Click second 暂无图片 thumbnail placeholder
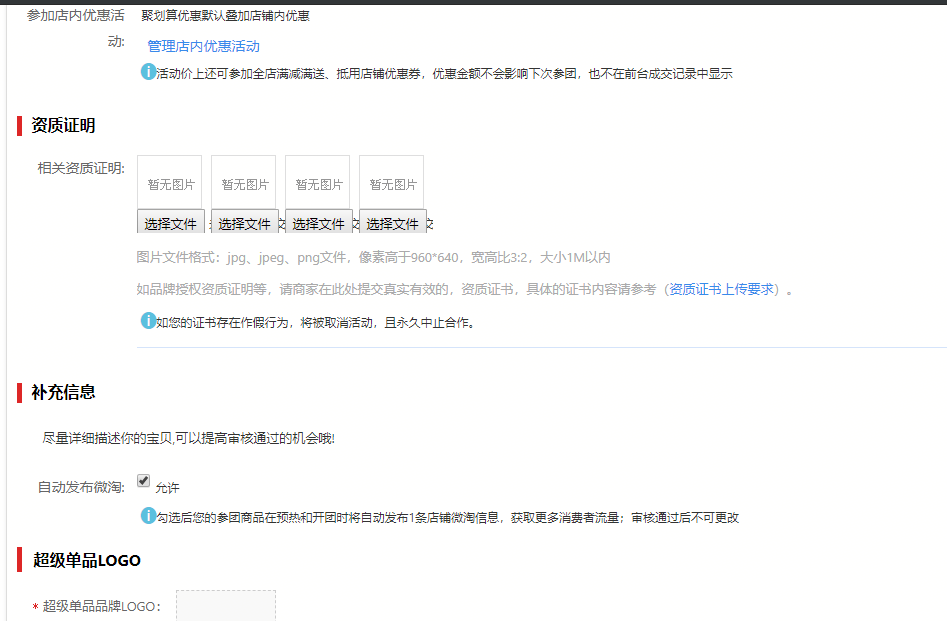 pyautogui.click(x=244, y=182)
